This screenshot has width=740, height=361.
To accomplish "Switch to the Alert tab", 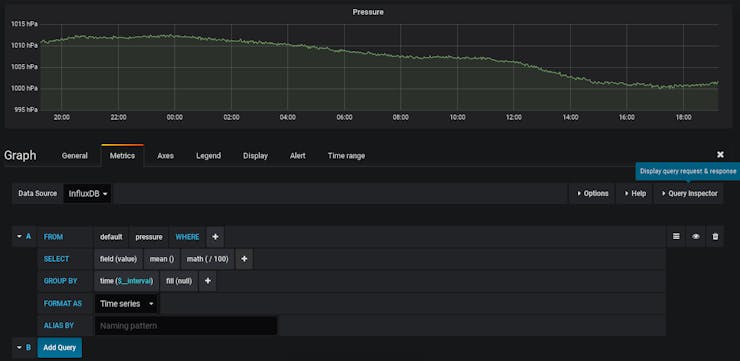I will (x=298, y=156).
